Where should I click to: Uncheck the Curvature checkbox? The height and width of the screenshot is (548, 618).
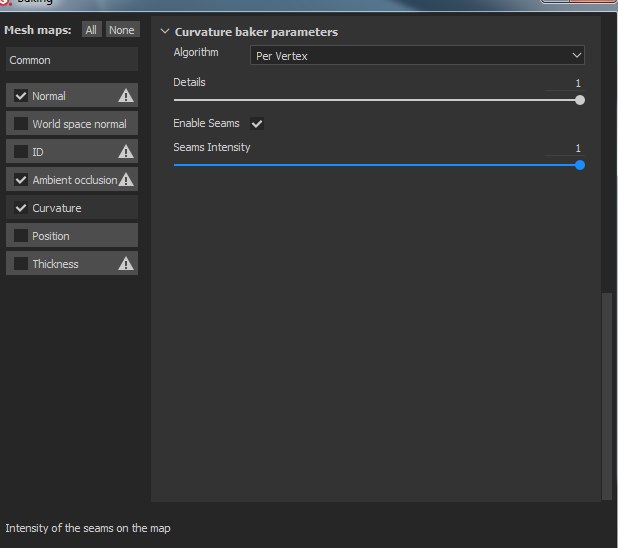20,208
